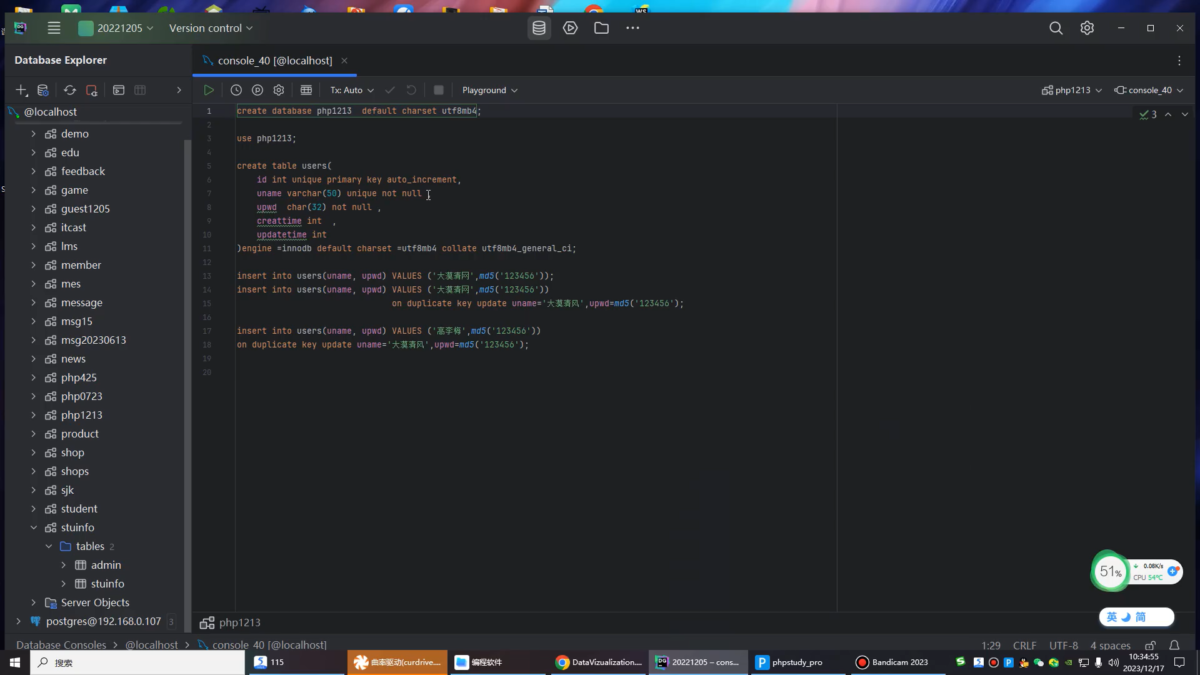Close the console_40 editor tab
Screen dimensions: 1200x675
click(x=345, y=61)
